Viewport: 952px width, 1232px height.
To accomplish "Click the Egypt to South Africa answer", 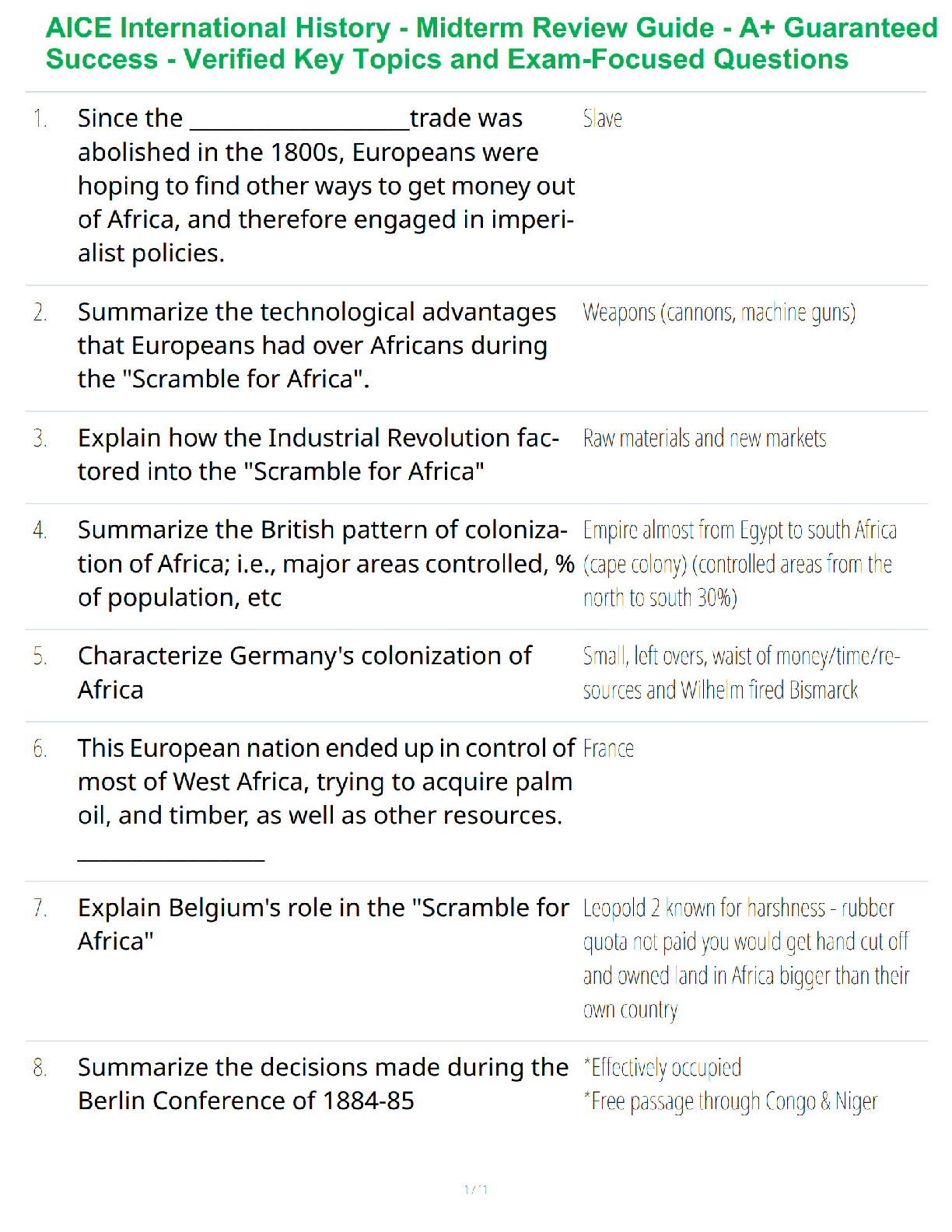I will 739,564.
